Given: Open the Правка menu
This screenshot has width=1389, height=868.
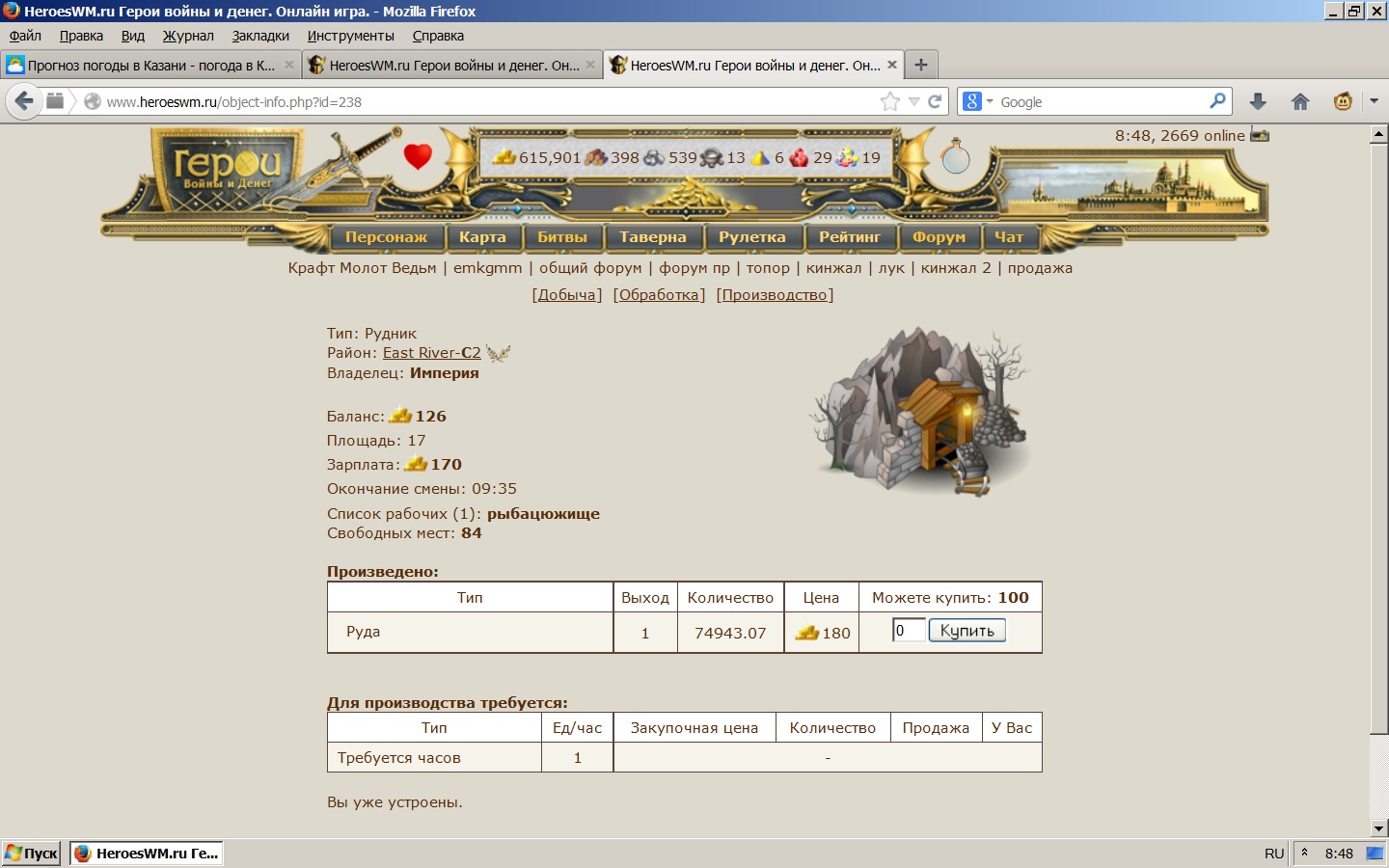Looking at the screenshot, I should point(81,36).
